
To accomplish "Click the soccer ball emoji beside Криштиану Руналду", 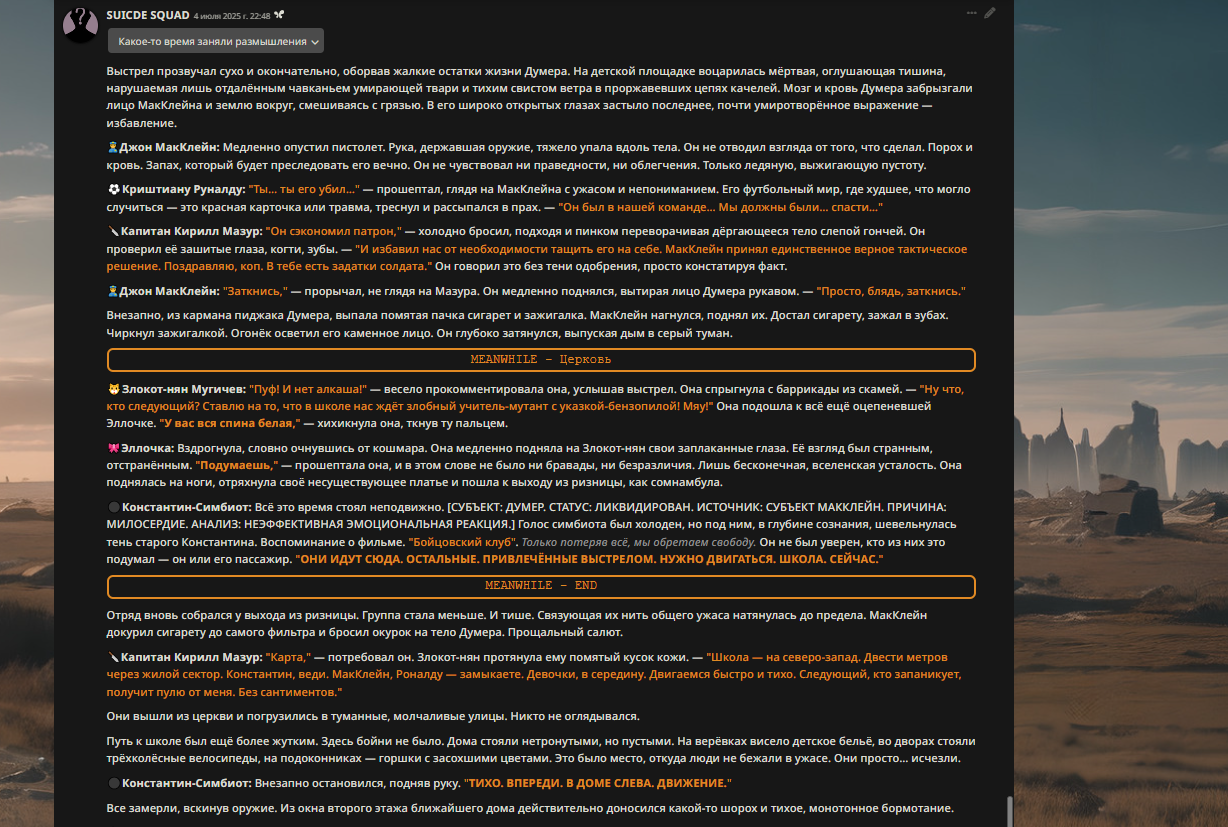I will (x=114, y=189).
